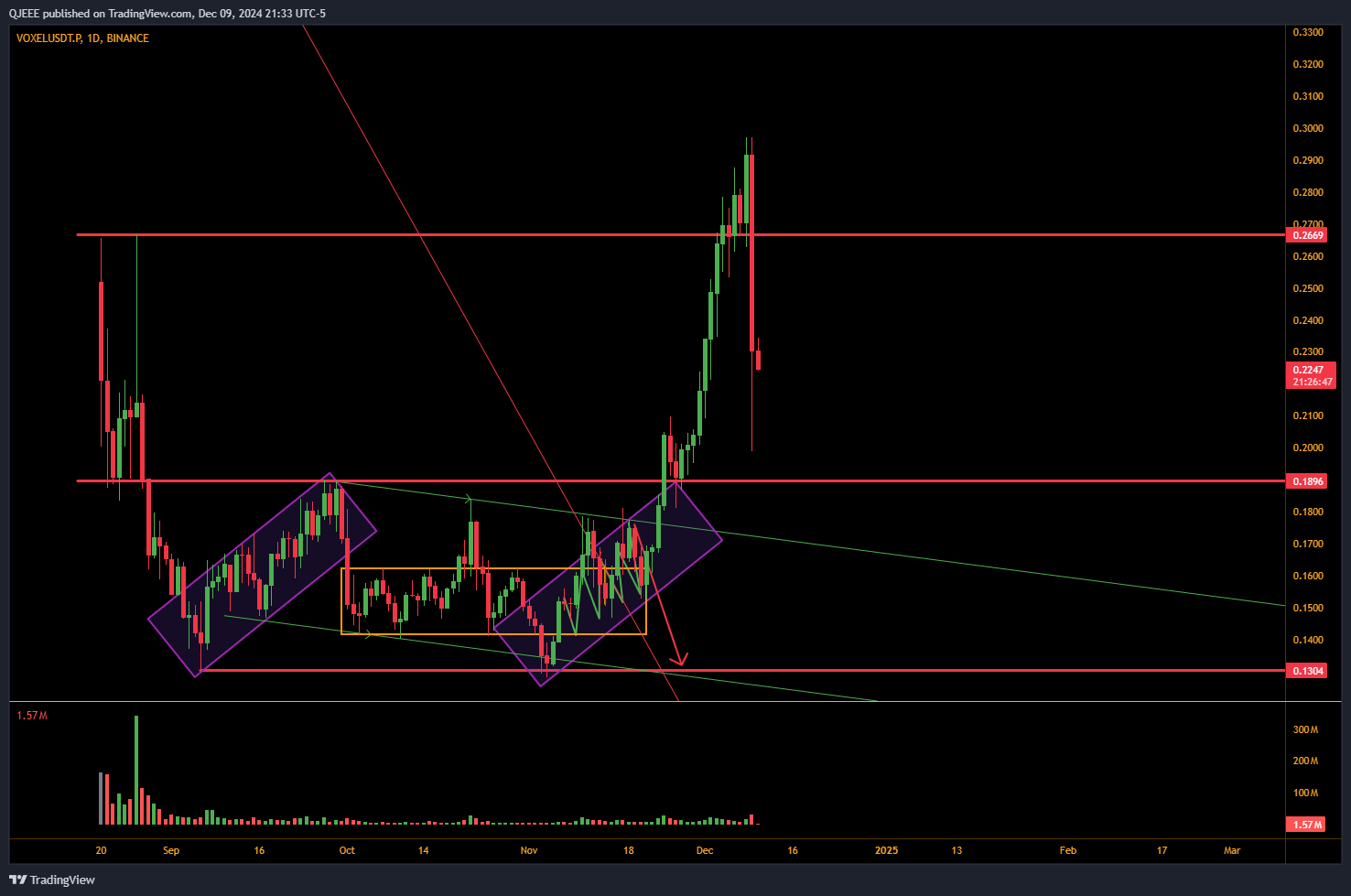Click the QJEEE published header text
The height and width of the screenshot is (896, 1351).
[x=166, y=13]
